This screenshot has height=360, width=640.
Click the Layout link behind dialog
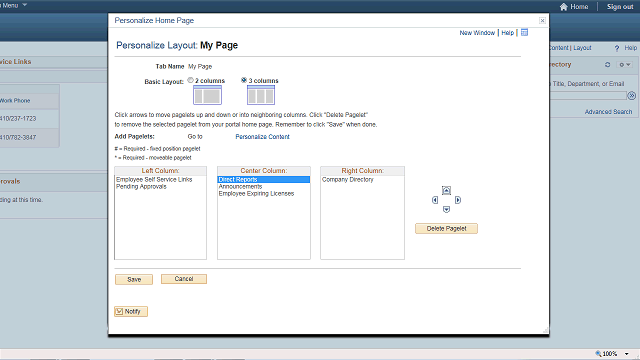582,48
